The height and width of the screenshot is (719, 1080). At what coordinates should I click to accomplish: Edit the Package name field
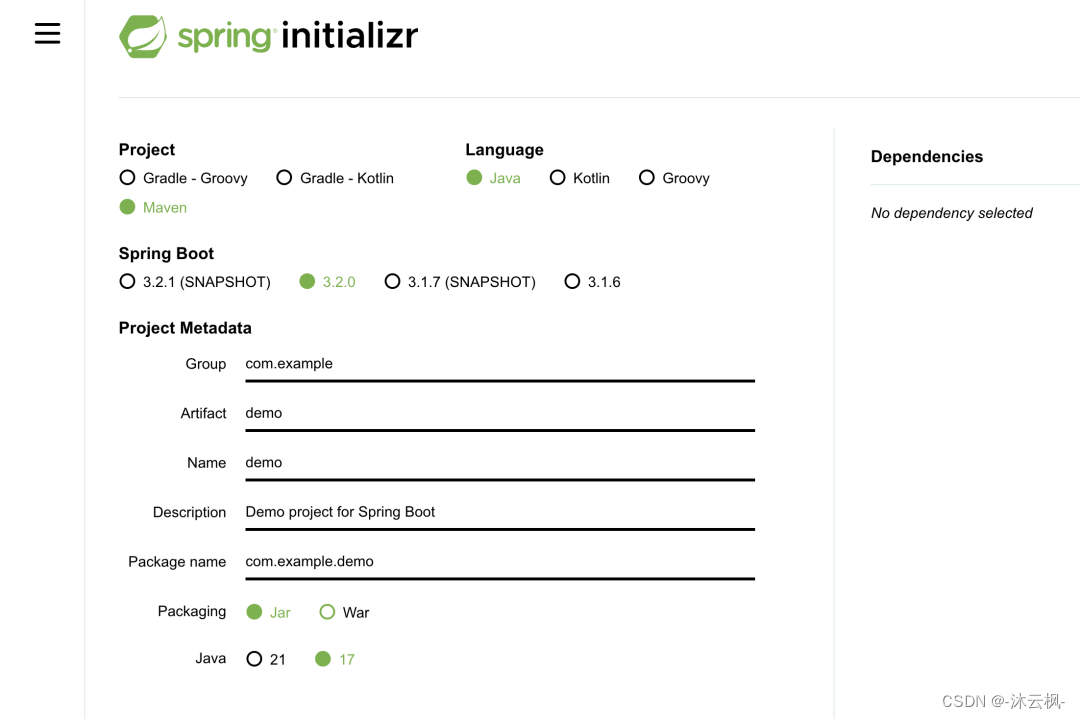point(500,563)
